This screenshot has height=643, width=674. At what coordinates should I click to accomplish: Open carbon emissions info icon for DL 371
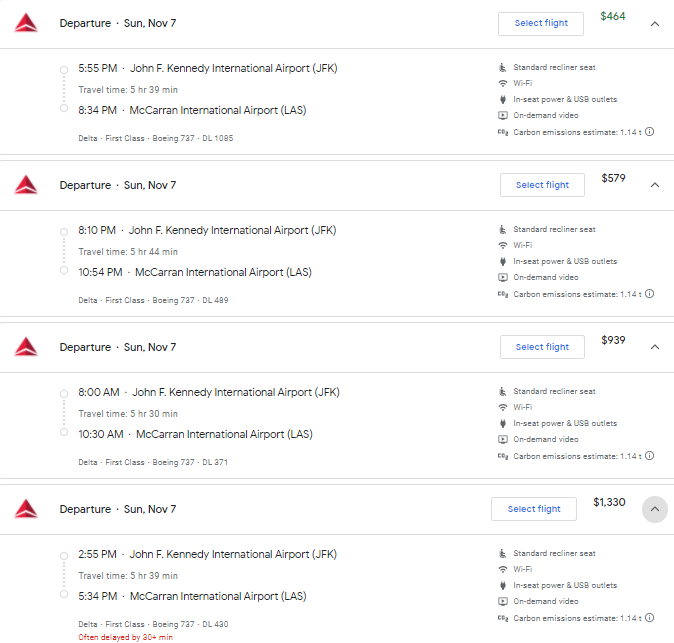point(649,456)
